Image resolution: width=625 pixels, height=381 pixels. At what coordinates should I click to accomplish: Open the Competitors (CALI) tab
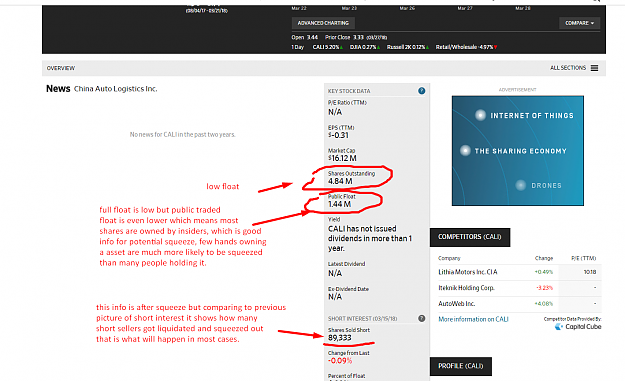(470, 237)
